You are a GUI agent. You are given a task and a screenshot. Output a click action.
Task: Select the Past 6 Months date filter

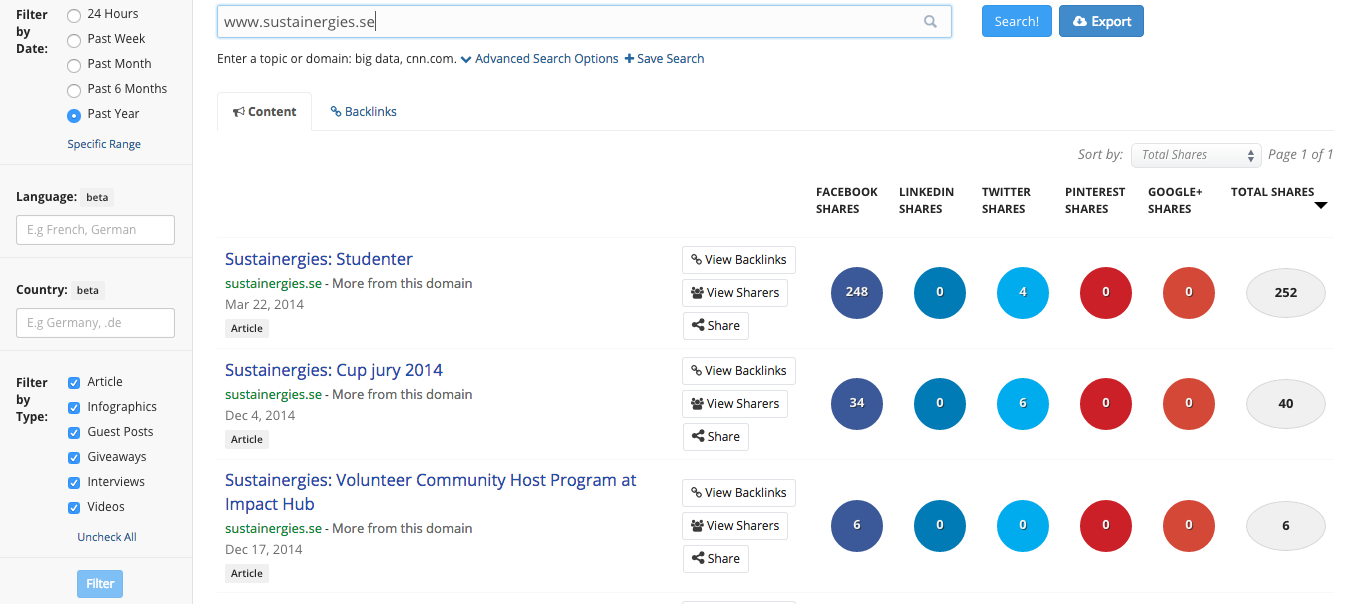click(74, 90)
